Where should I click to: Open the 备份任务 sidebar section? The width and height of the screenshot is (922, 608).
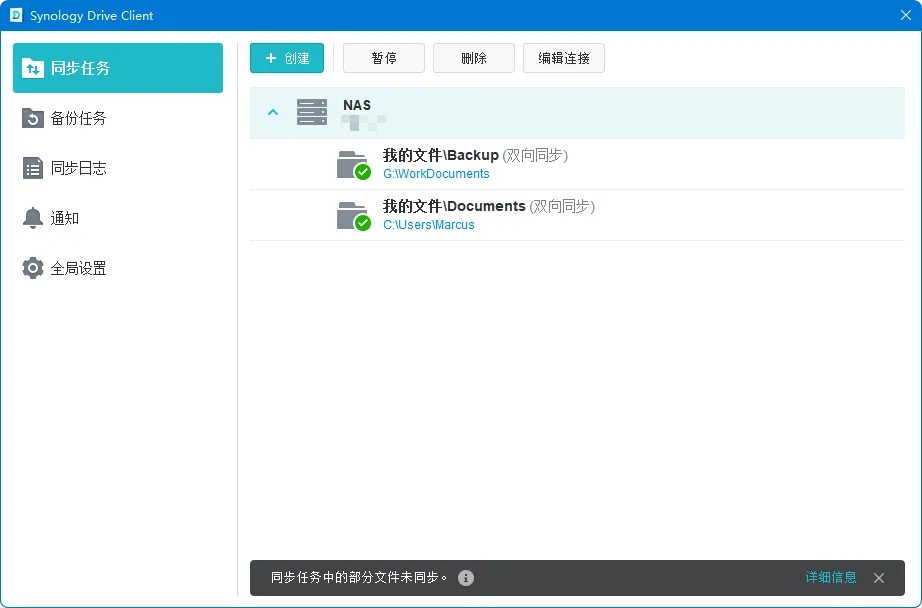[118, 118]
